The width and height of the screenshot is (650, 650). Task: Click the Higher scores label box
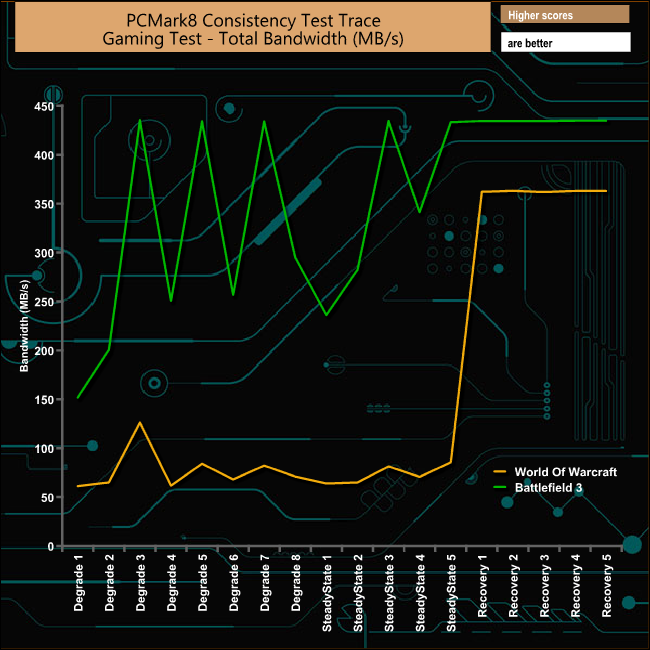(x=565, y=15)
